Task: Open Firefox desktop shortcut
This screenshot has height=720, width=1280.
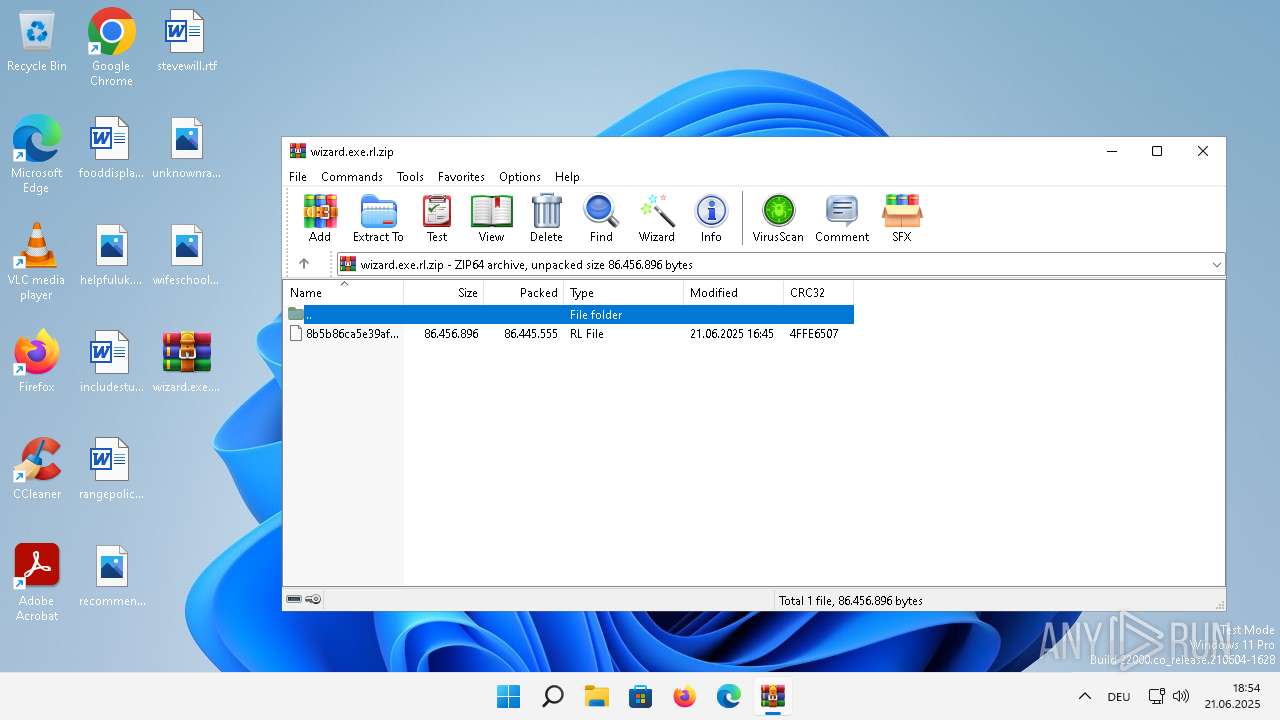Action: 37,360
